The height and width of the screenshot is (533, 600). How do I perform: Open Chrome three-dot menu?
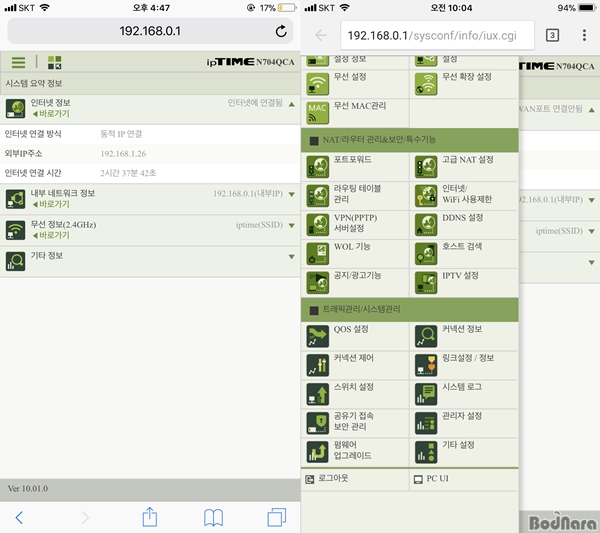point(583,35)
